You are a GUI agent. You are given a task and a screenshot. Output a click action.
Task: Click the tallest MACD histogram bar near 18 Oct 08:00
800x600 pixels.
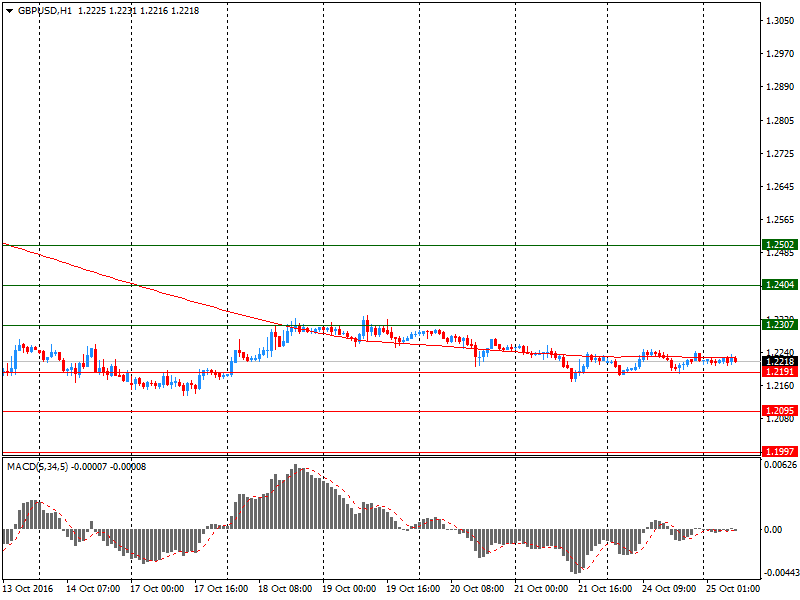click(x=295, y=496)
